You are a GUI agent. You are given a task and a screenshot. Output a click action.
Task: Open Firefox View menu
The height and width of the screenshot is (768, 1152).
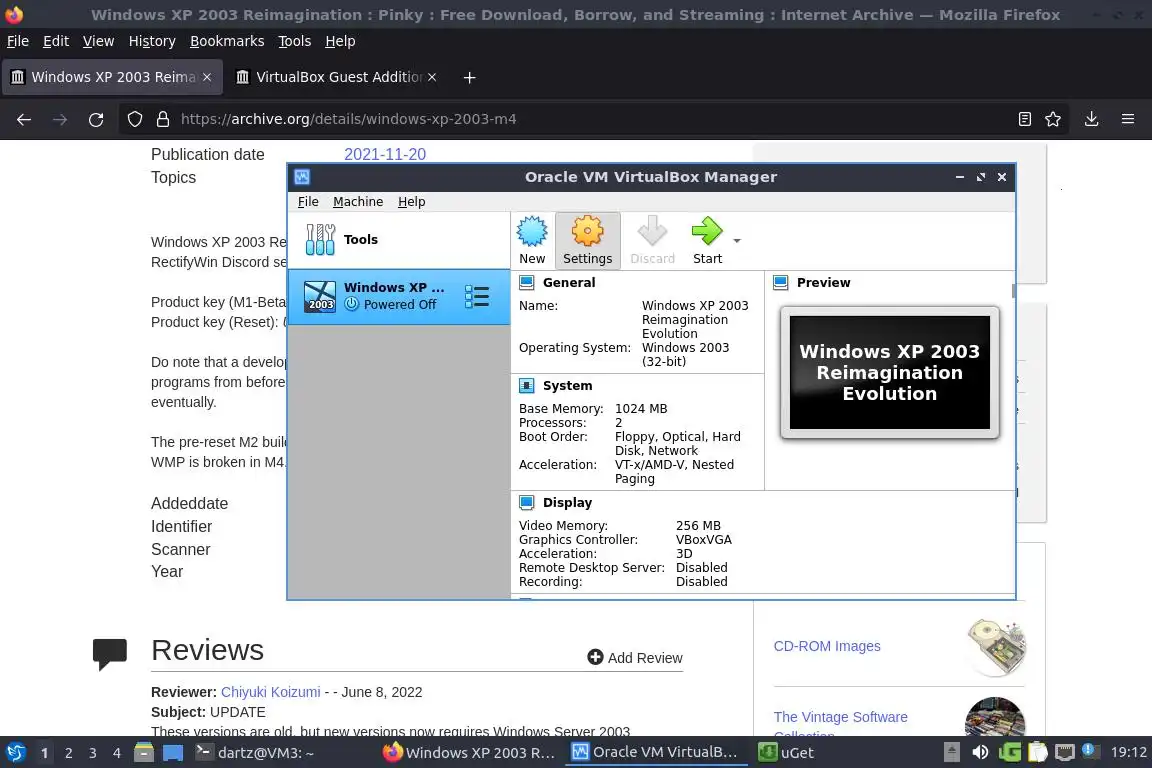point(98,41)
